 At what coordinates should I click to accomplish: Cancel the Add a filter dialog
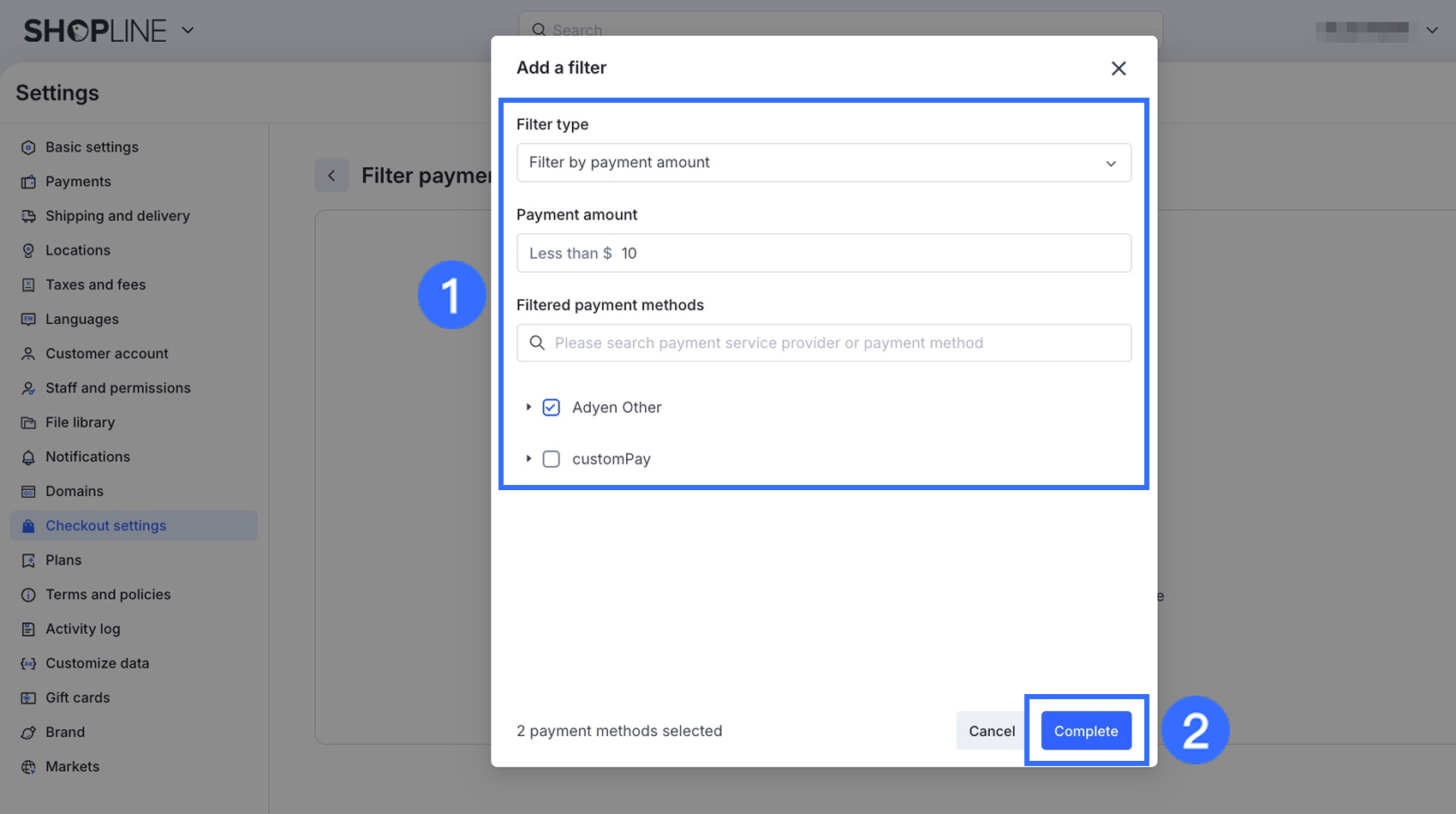point(991,731)
